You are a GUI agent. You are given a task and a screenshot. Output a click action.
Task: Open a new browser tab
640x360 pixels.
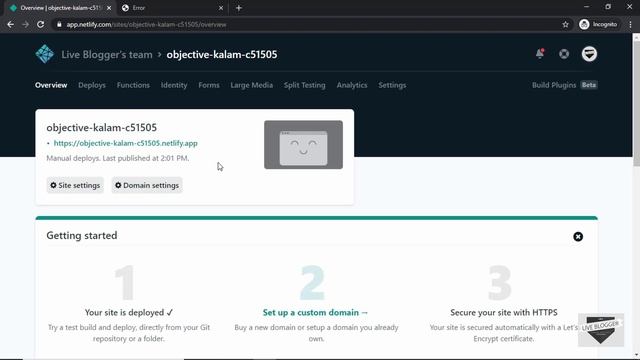coord(239,8)
